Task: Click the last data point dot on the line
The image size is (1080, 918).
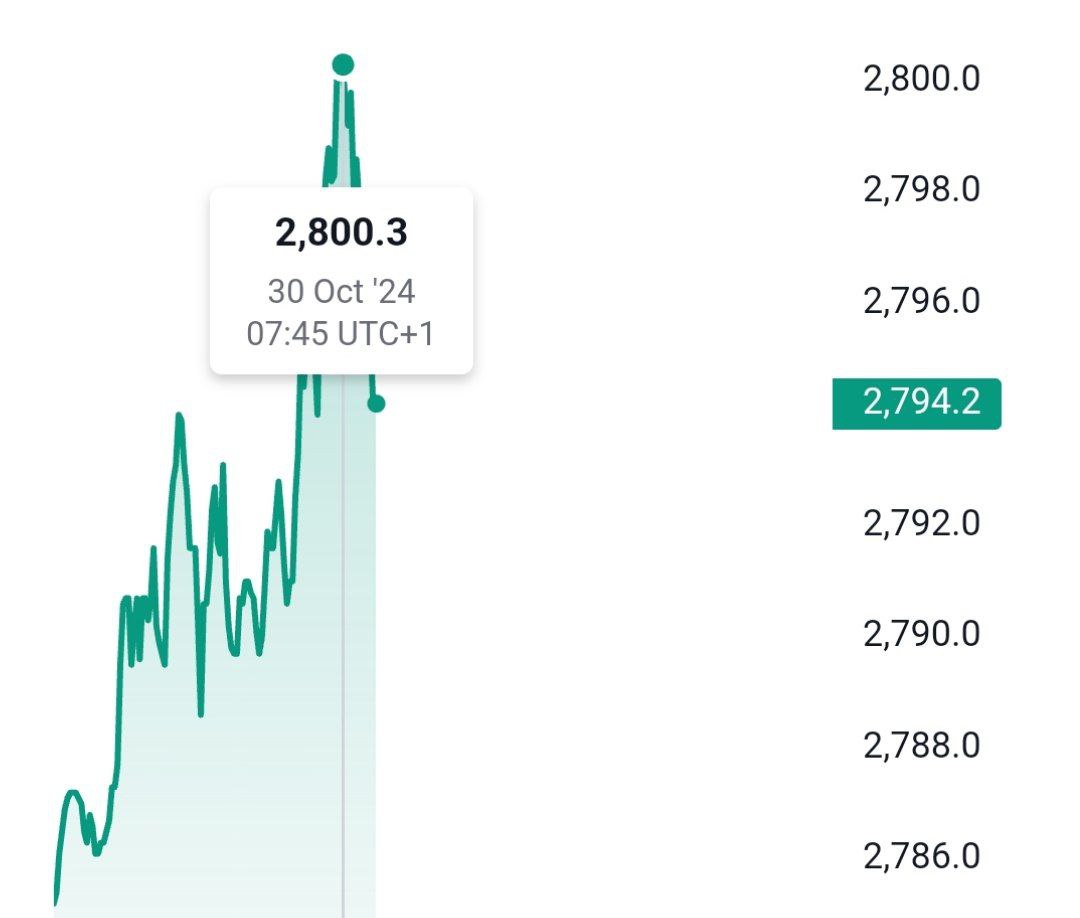Action: (376, 404)
